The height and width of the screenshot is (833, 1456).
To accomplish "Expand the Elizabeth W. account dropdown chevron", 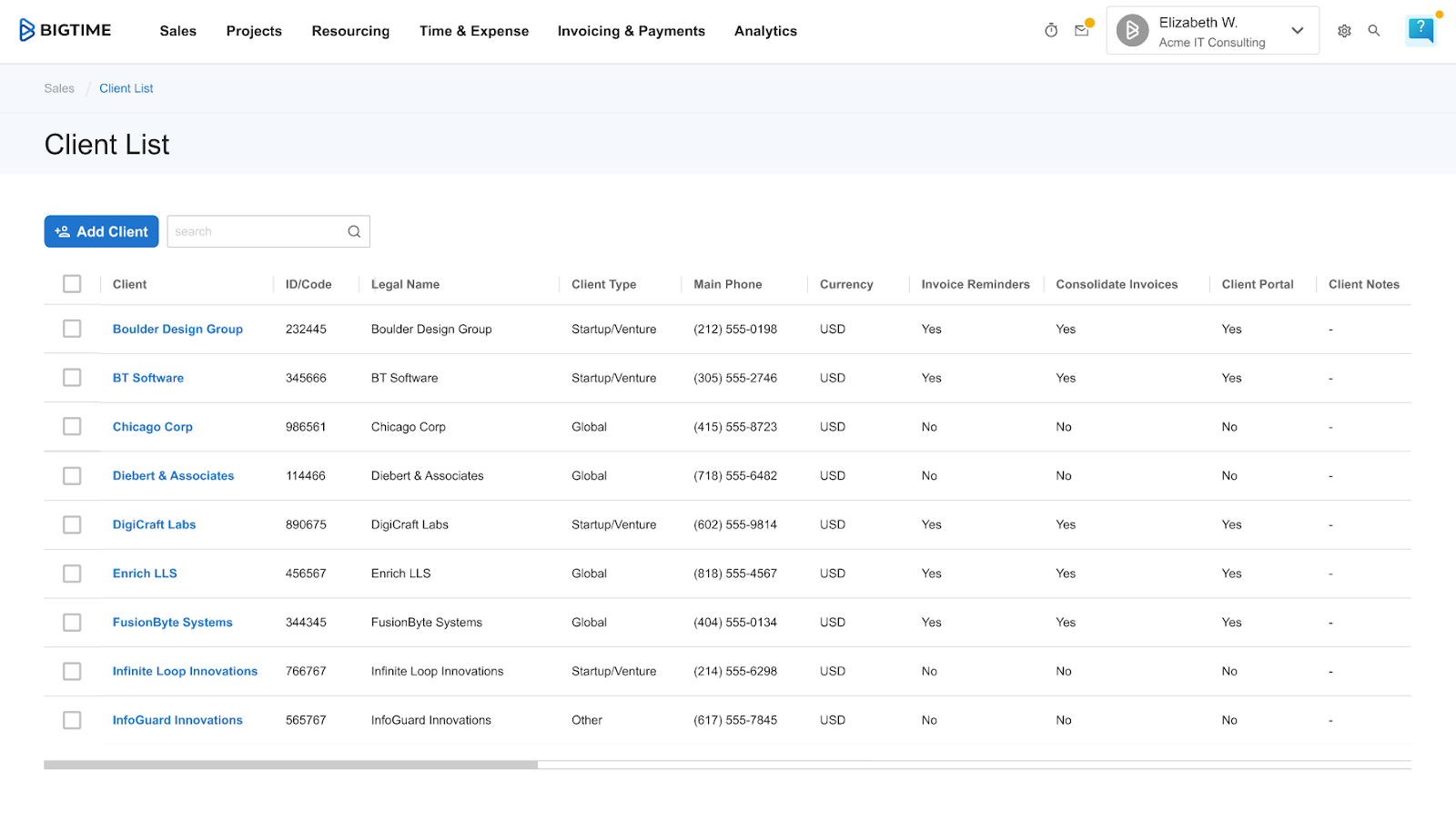I will point(1297,31).
